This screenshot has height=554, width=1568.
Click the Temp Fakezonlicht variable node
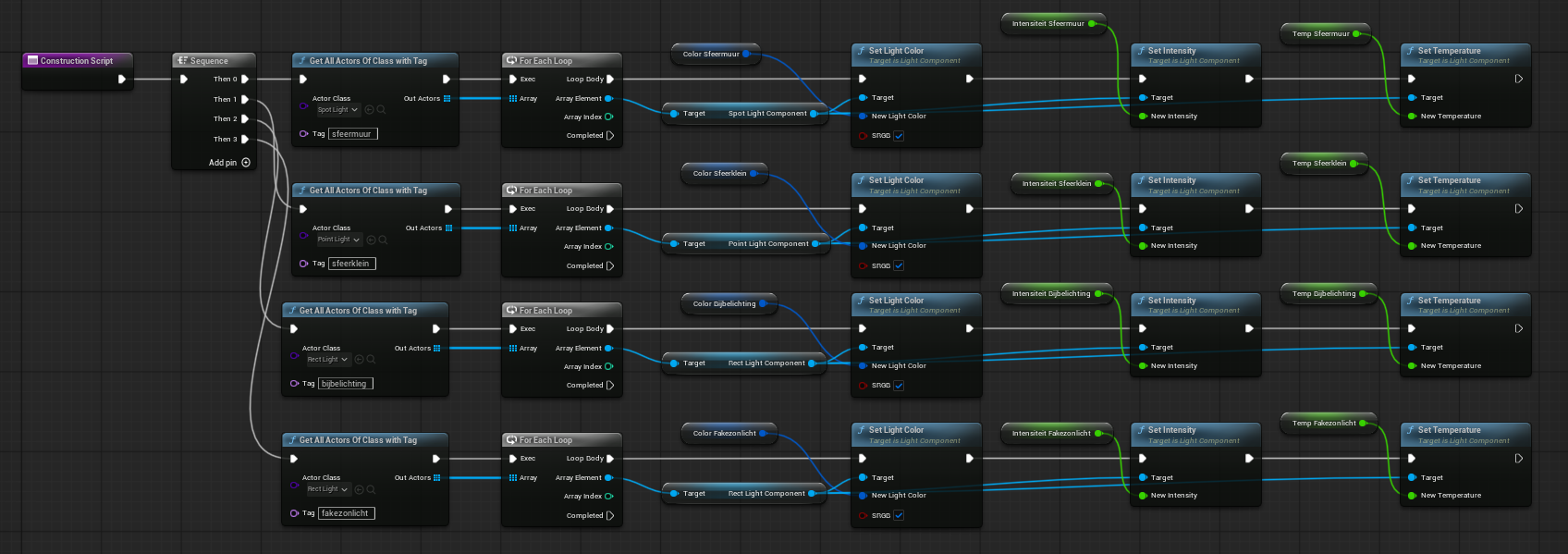pyautogui.click(x=1323, y=424)
